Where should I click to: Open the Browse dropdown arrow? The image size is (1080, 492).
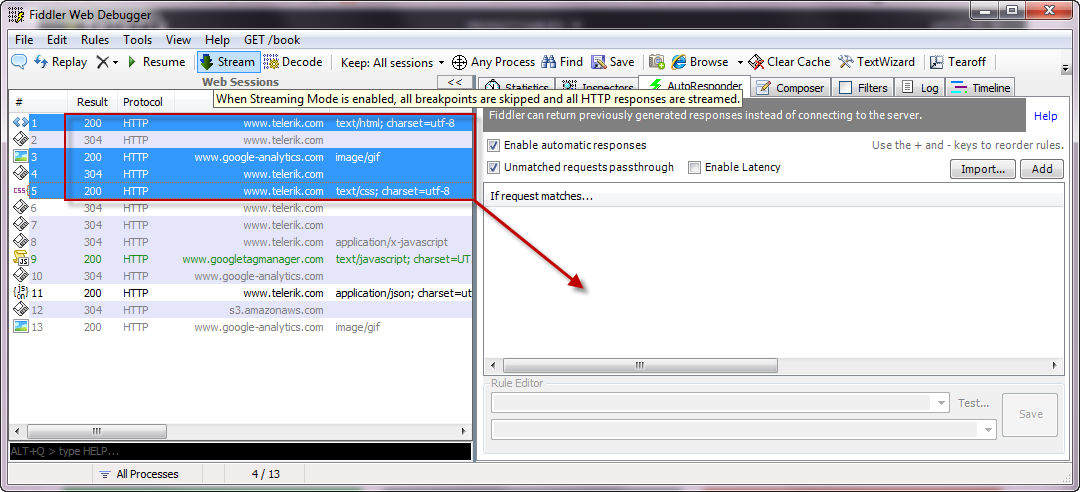tap(740, 63)
